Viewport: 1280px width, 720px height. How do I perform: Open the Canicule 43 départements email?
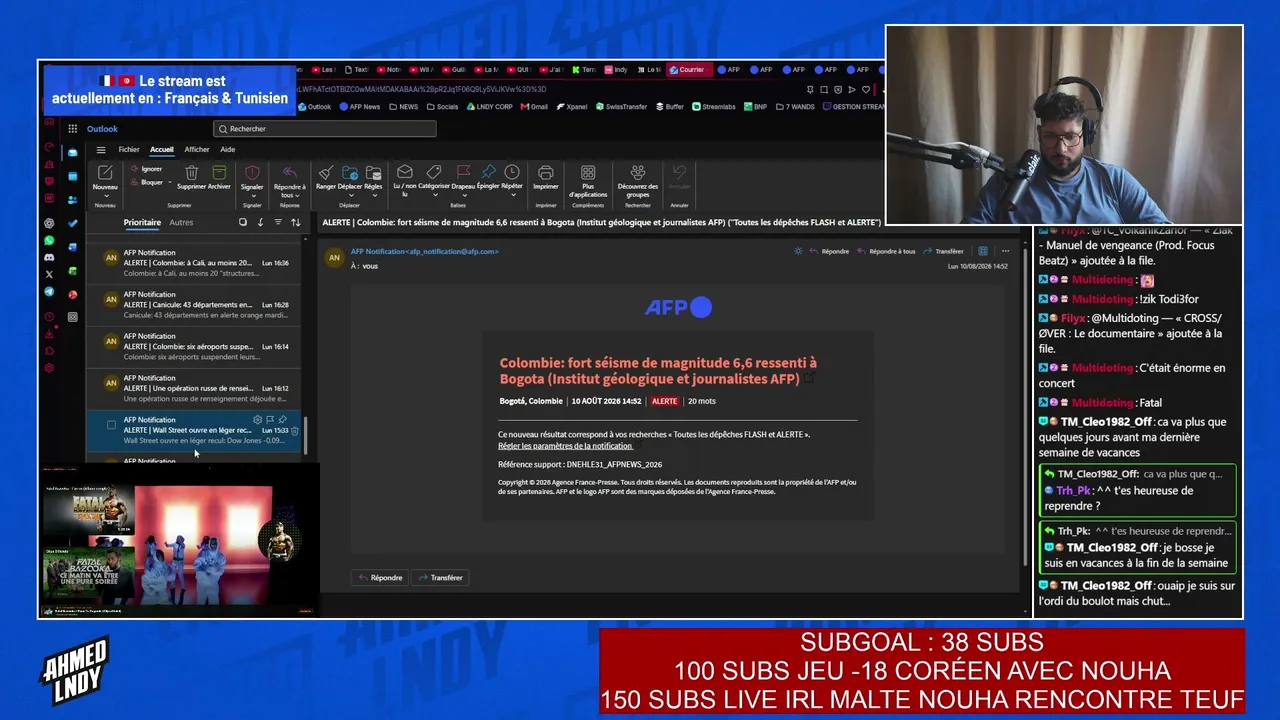(x=195, y=305)
